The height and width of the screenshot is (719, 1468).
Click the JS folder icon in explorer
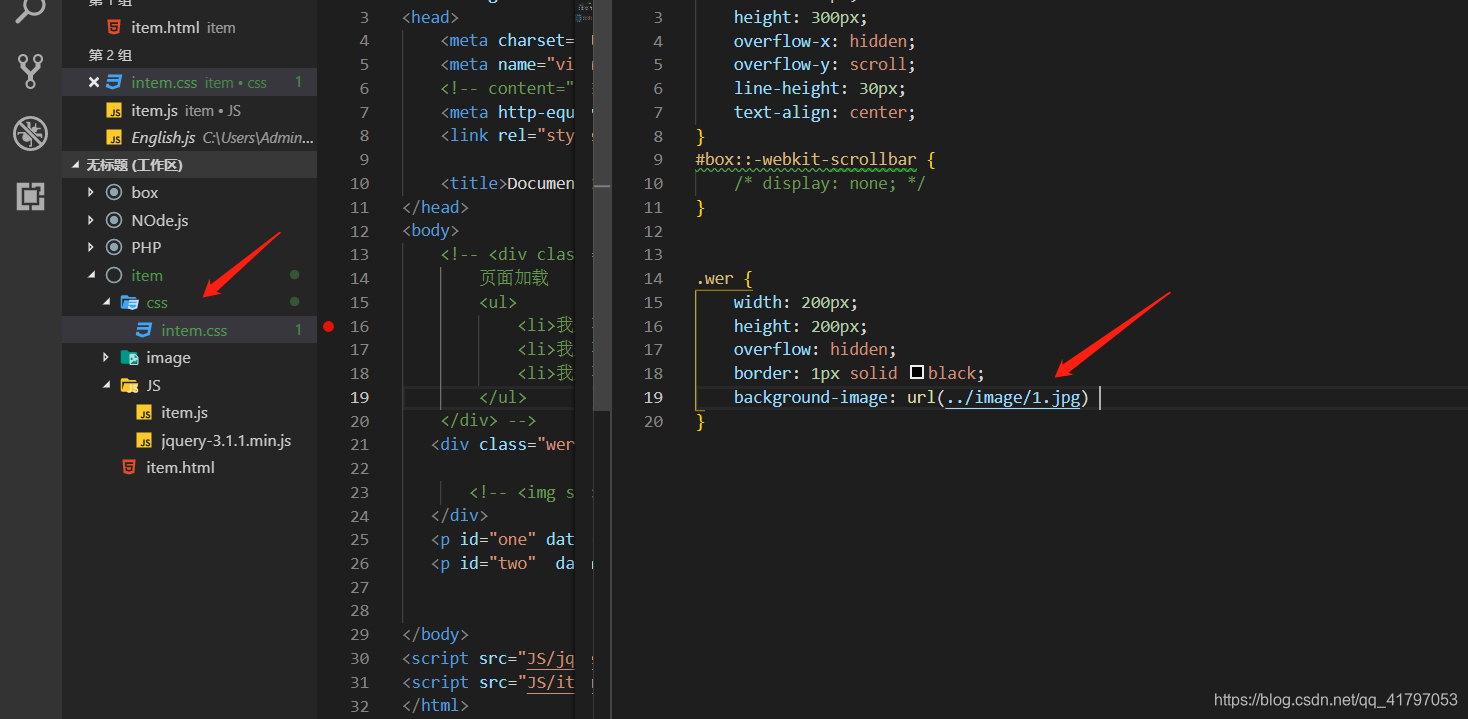pyautogui.click(x=129, y=385)
